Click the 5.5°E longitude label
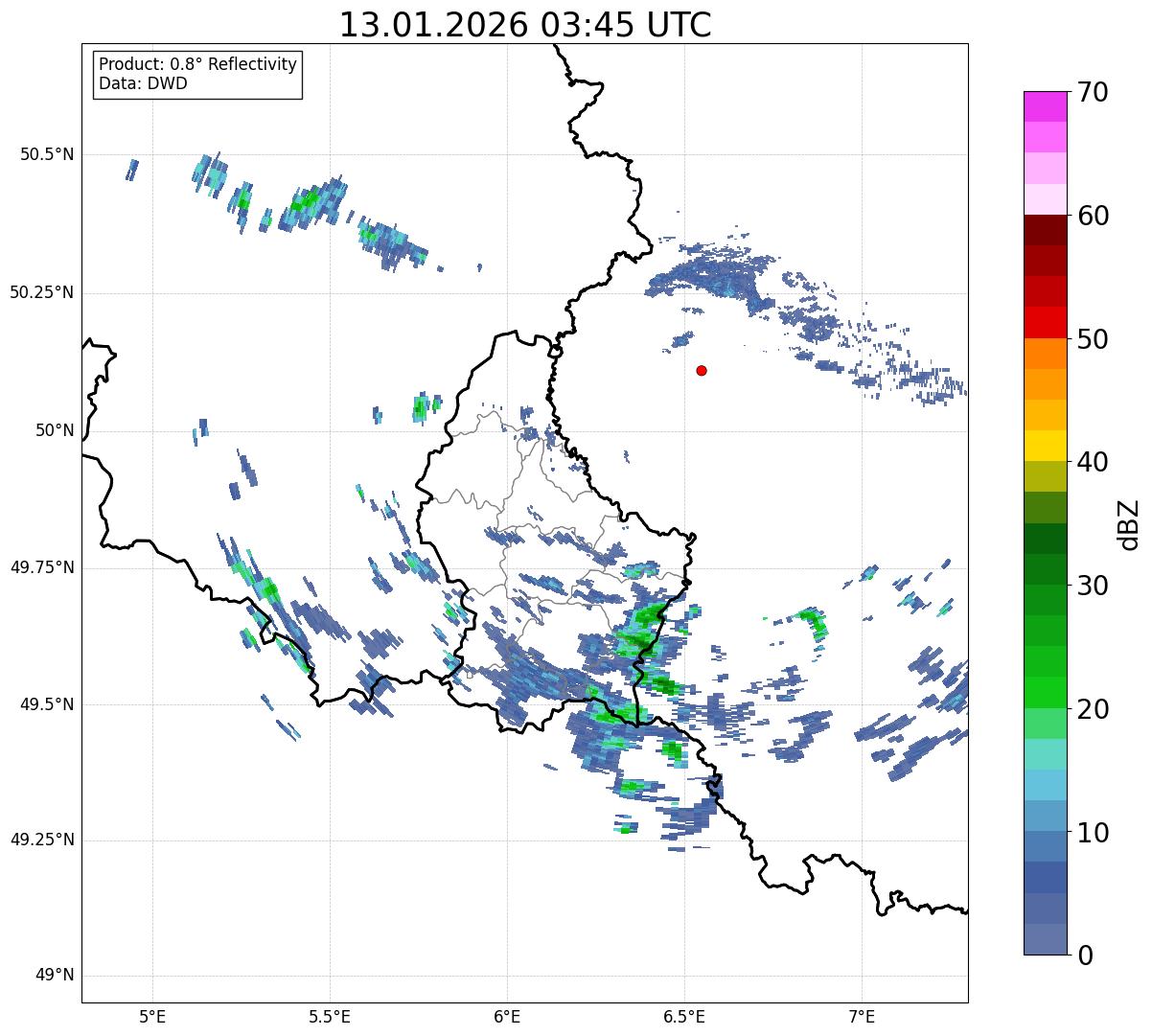1152x1036 pixels. point(331,1016)
